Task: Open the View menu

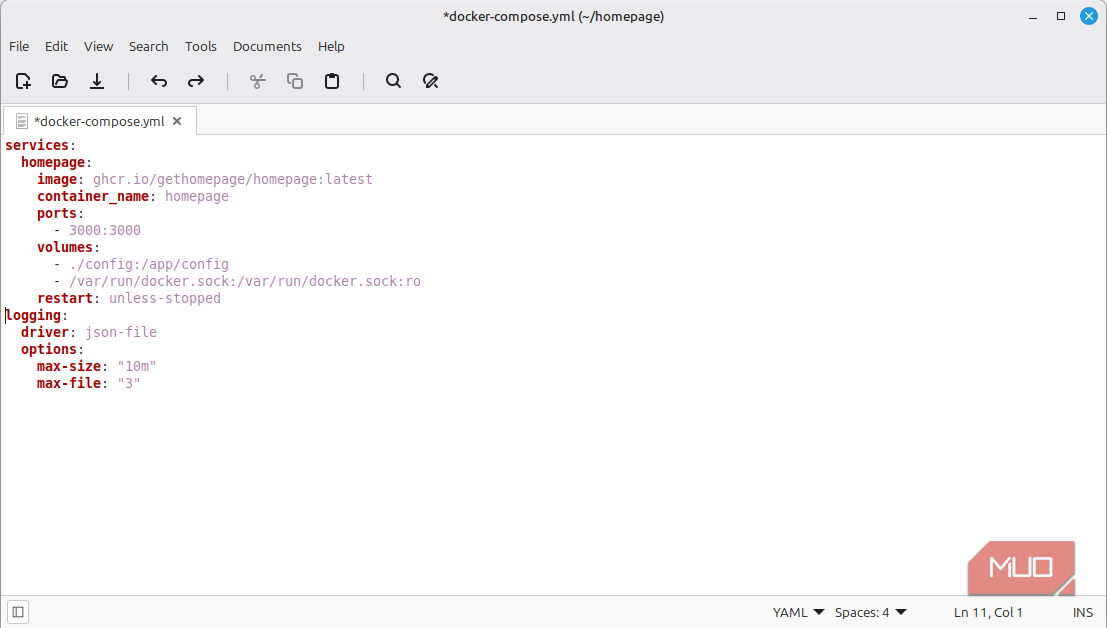Action: 98,47
